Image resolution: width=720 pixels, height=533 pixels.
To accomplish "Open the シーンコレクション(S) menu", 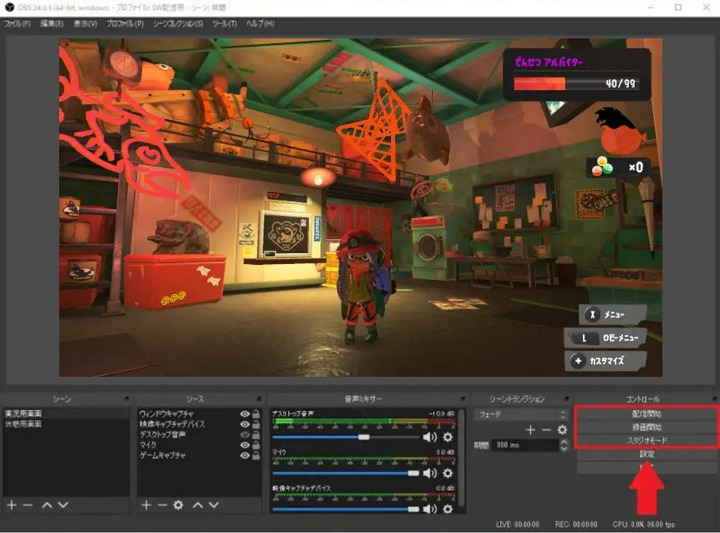I will click(178, 24).
